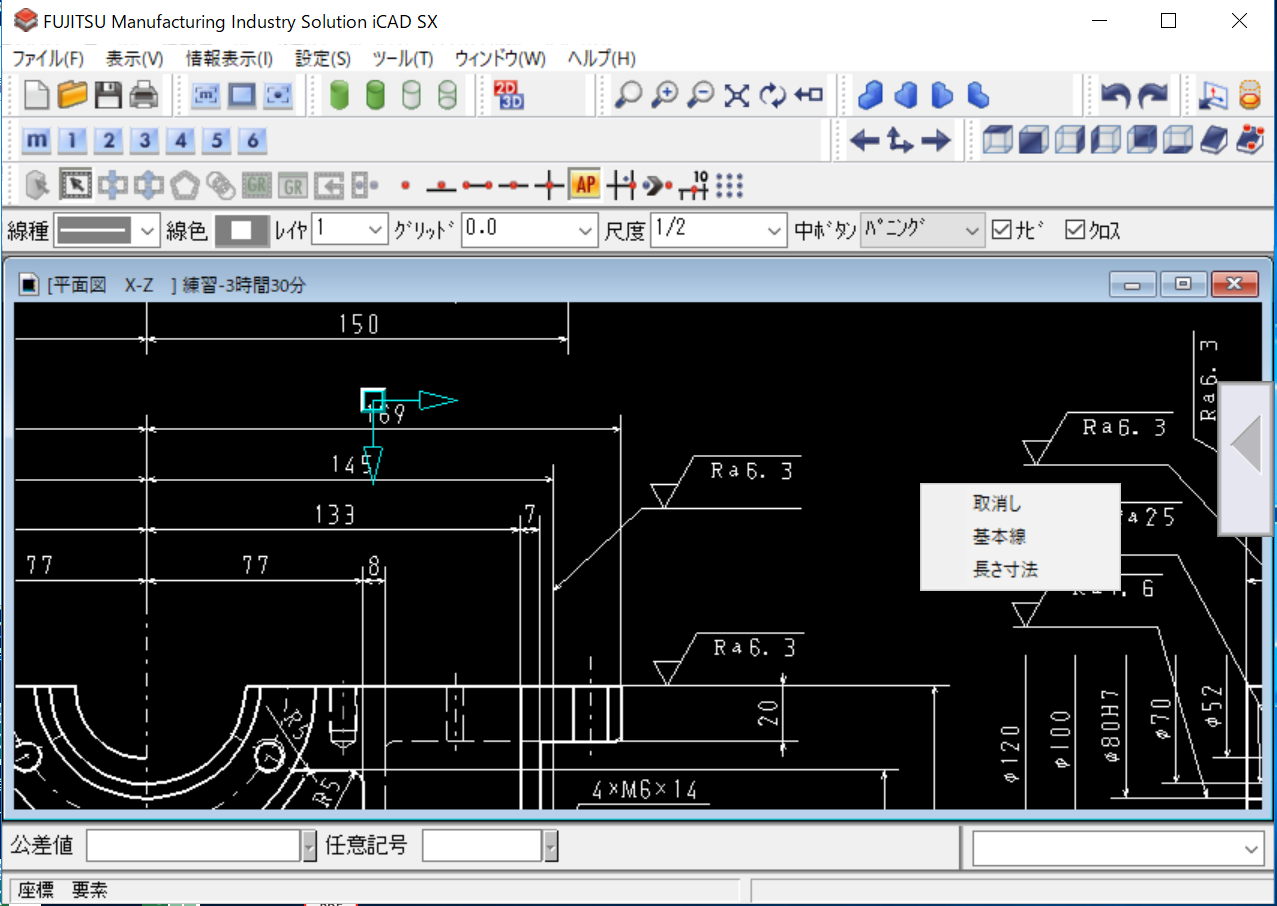Create a new file with the blank page icon
The width and height of the screenshot is (1277, 906).
[x=36, y=95]
